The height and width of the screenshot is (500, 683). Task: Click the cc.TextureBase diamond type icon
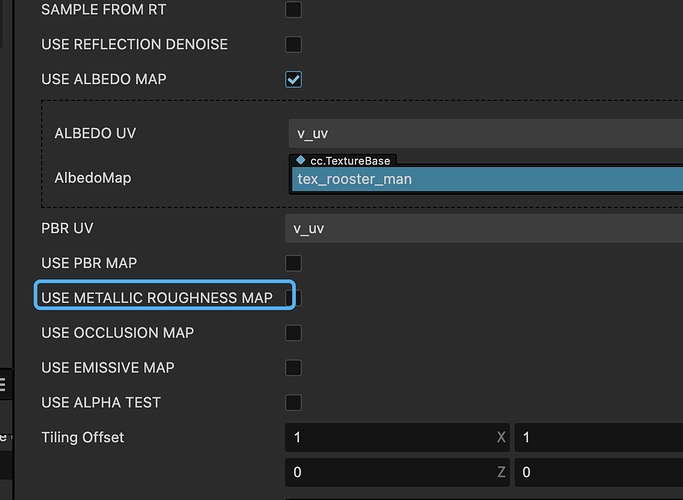[300, 160]
